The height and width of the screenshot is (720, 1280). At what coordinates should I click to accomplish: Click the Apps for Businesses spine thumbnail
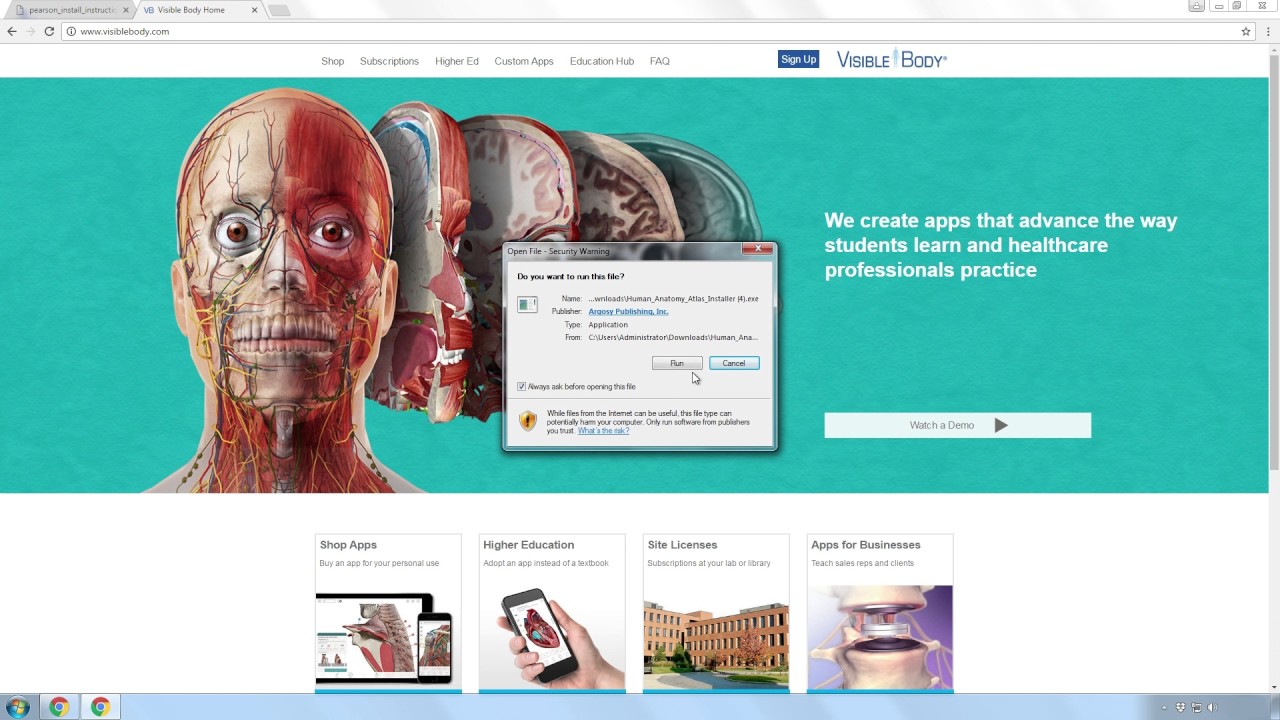[880, 638]
